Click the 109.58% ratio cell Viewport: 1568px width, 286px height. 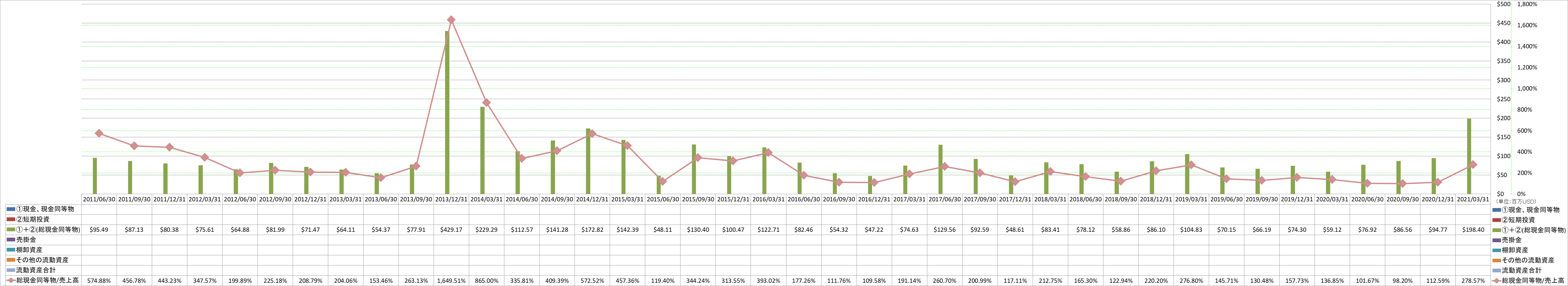pyautogui.click(x=874, y=280)
